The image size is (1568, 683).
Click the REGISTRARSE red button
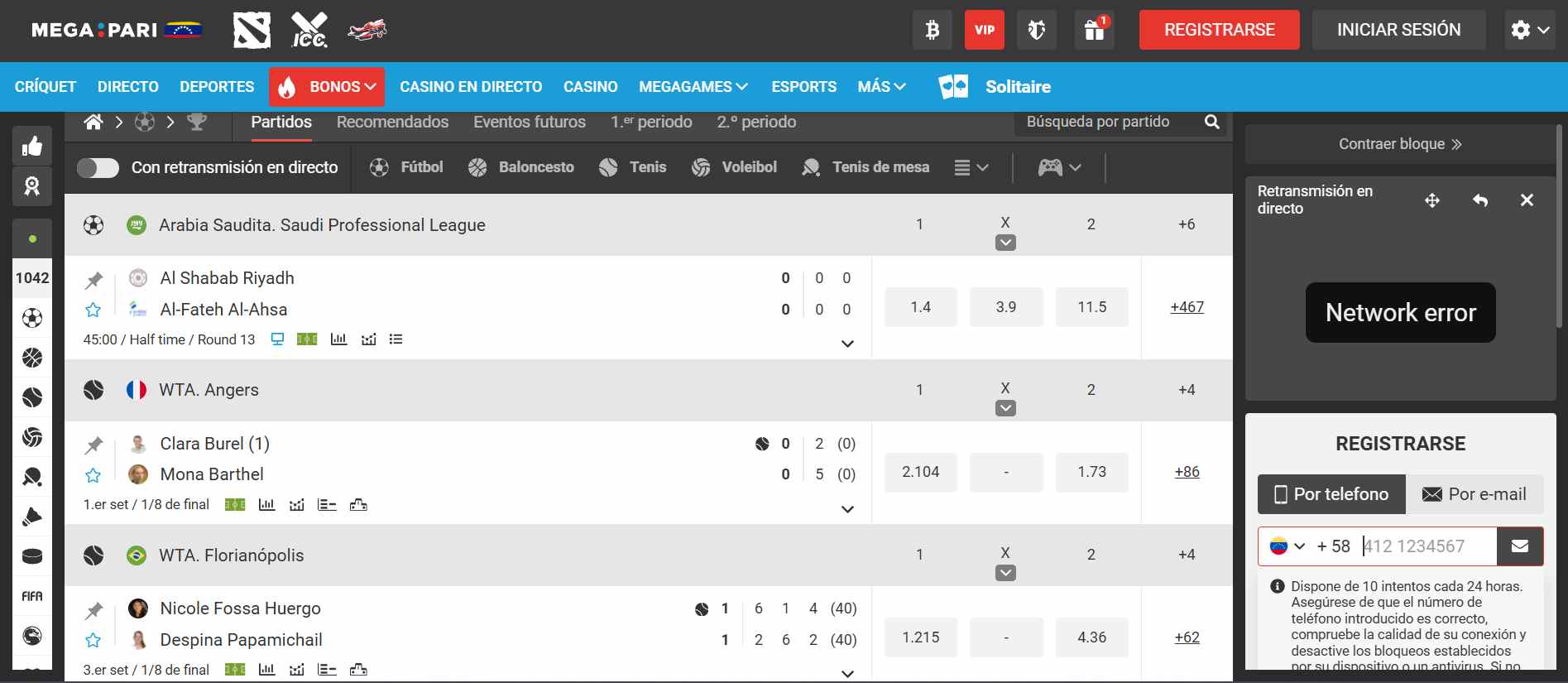click(x=1219, y=30)
